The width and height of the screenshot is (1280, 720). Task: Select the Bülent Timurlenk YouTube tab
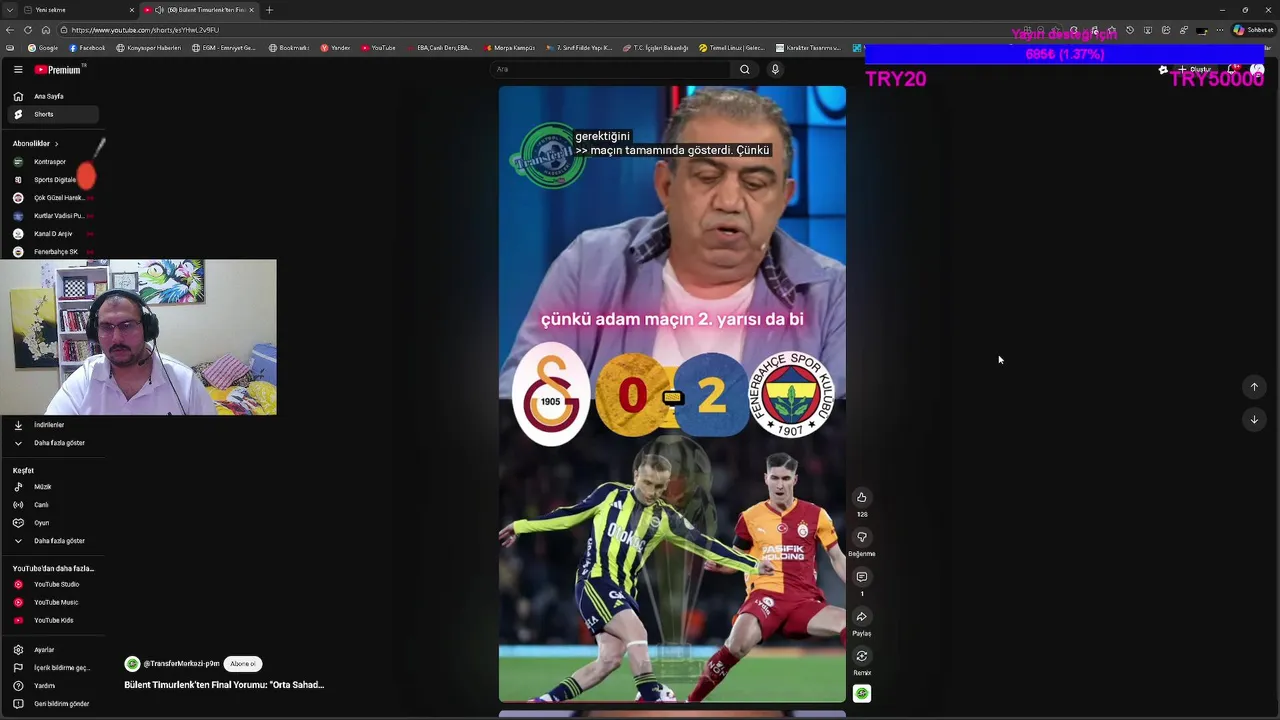200,10
